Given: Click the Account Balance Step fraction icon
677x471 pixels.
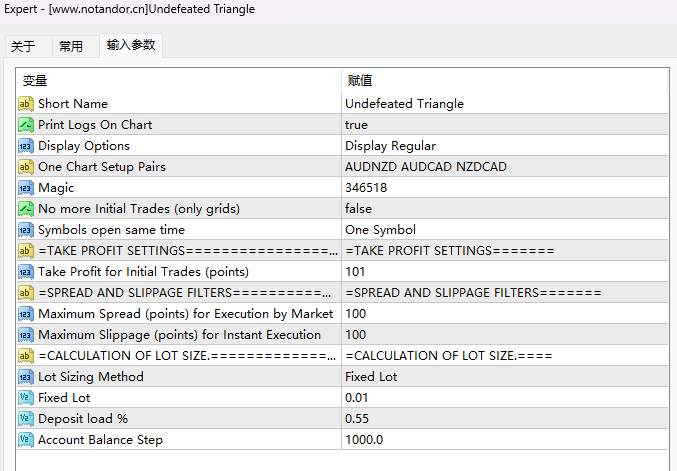Looking at the screenshot, I should coord(26,440).
